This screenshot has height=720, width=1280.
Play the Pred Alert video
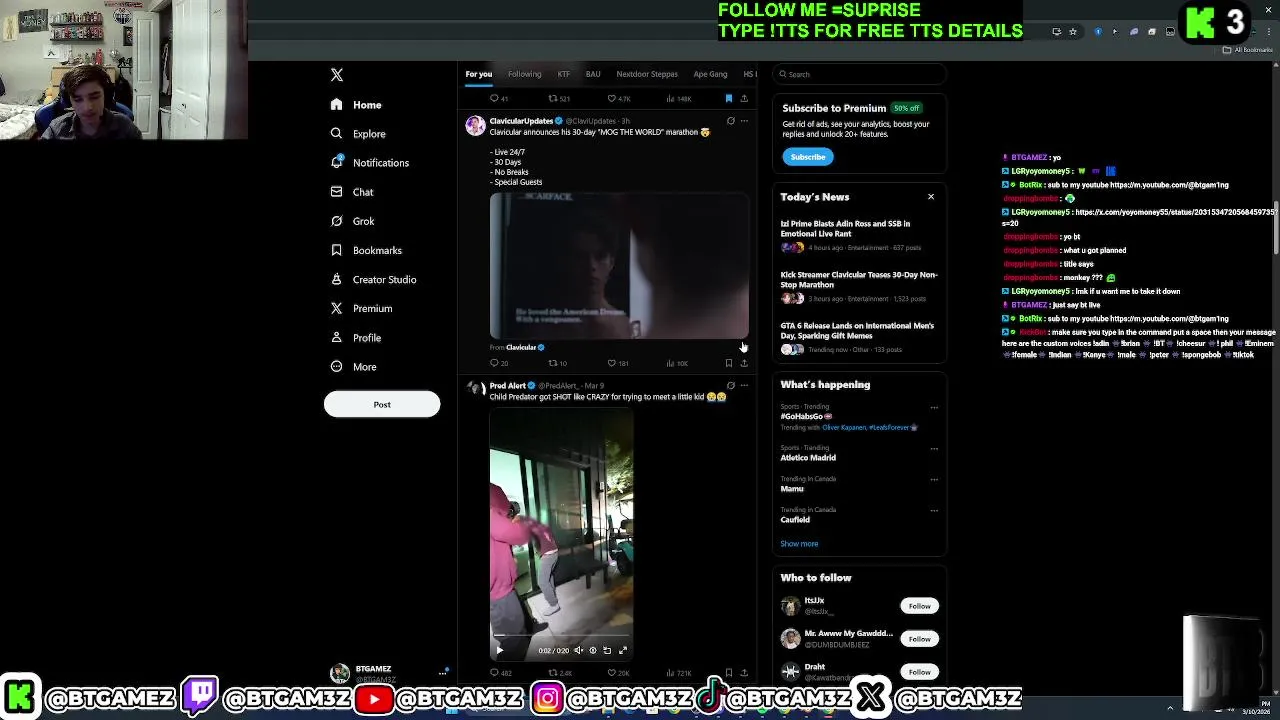[x=500, y=650]
